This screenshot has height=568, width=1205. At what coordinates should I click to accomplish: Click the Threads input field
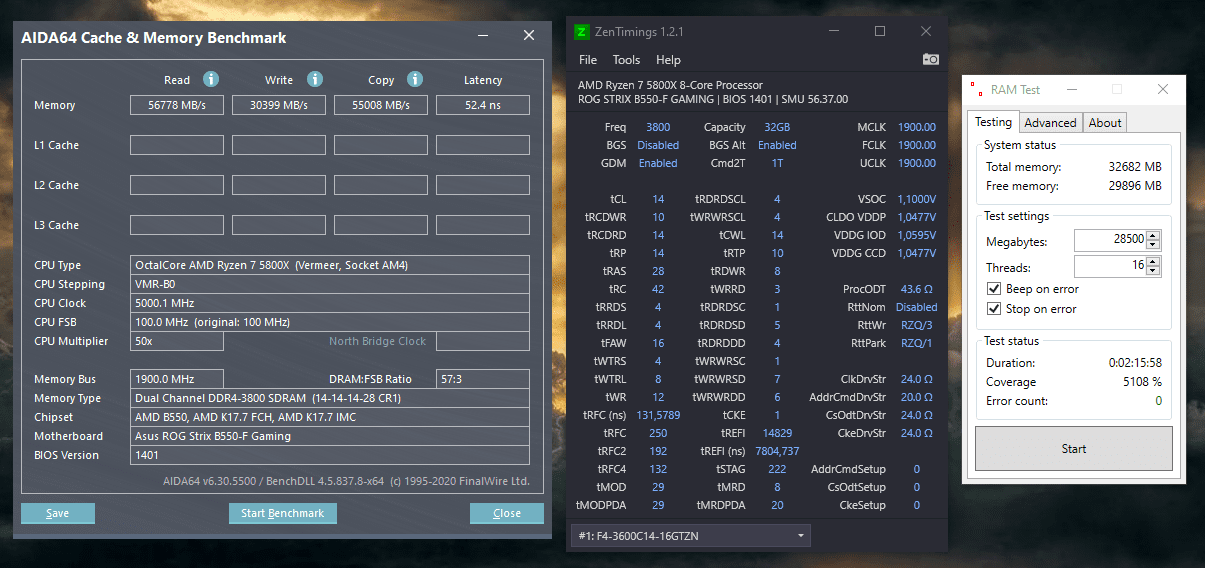point(1110,266)
